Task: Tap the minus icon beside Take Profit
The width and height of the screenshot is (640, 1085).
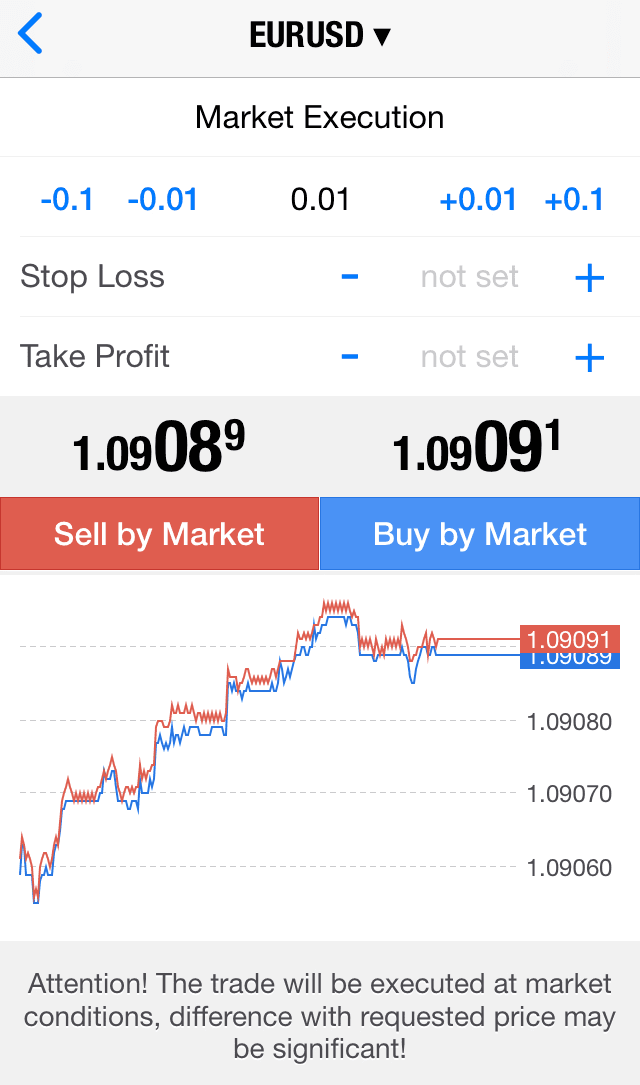Action: pyautogui.click(x=349, y=356)
